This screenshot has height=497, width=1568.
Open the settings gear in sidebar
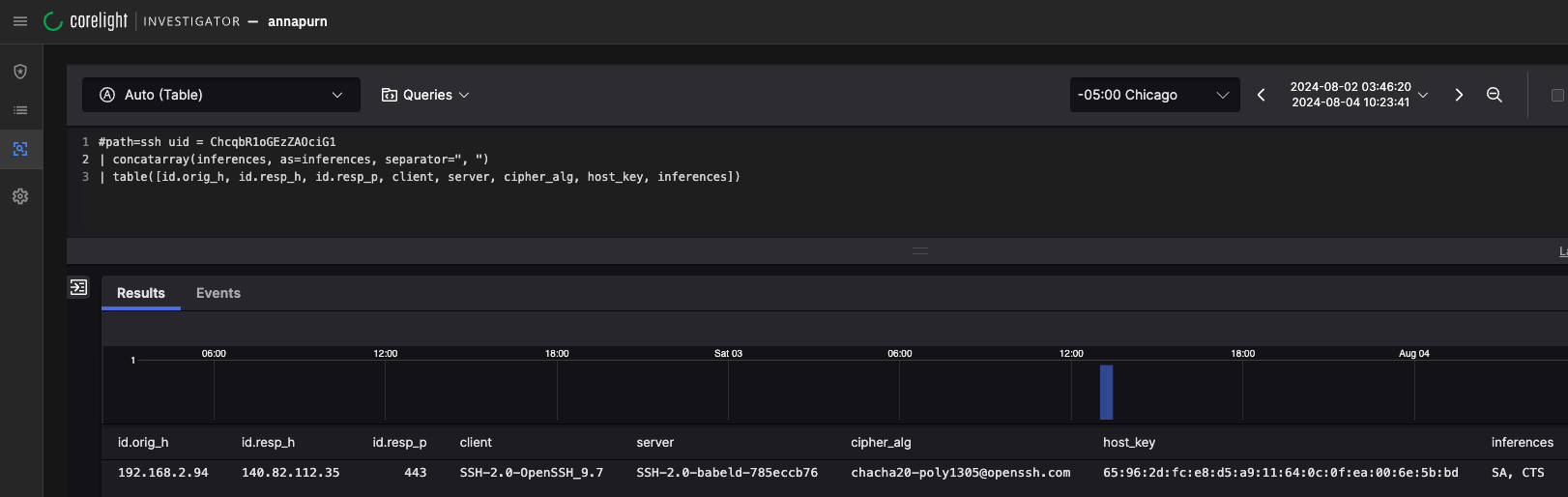pyautogui.click(x=20, y=196)
